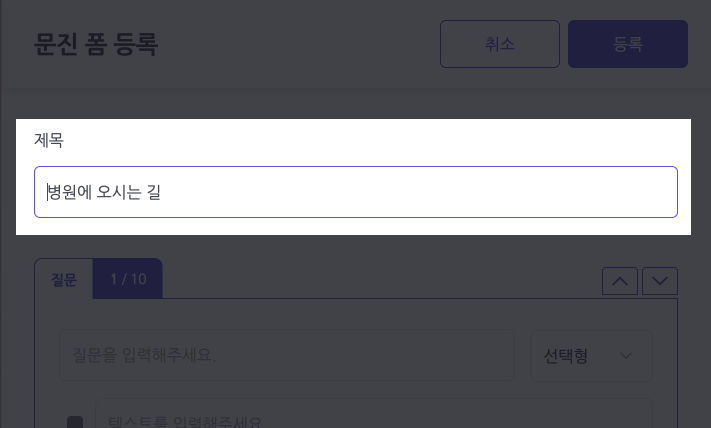The height and width of the screenshot is (428, 711).
Task: Focus the 제목 title input field
Action: click(x=356, y=192)
